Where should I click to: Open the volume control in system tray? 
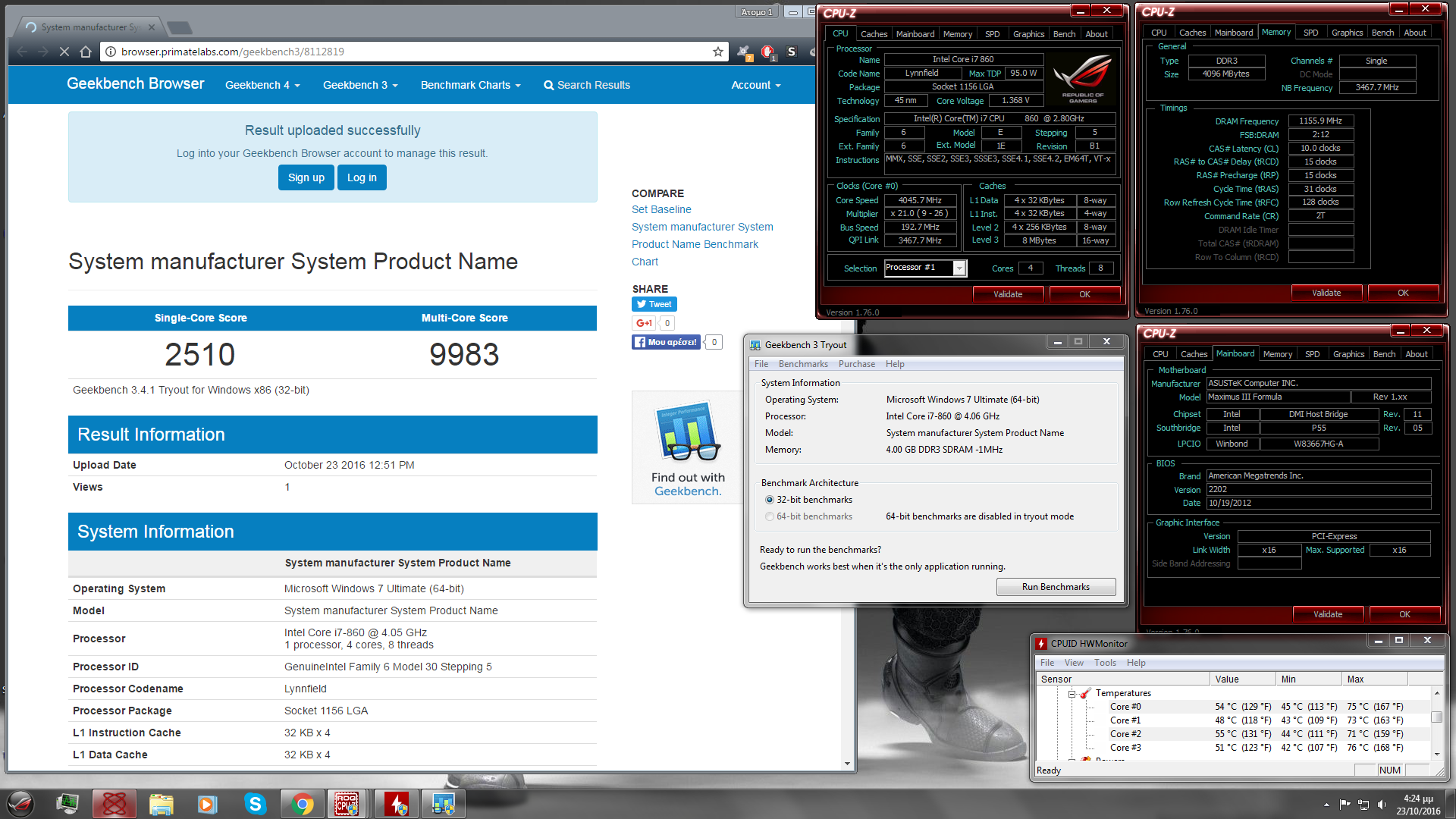(1381, 804)
